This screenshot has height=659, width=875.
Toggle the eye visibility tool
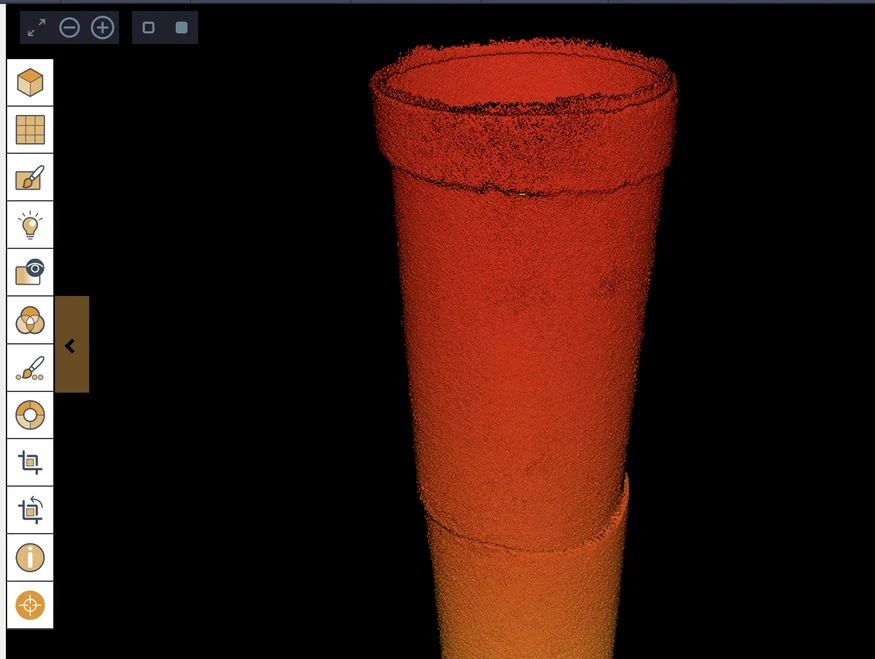(30, 272)
